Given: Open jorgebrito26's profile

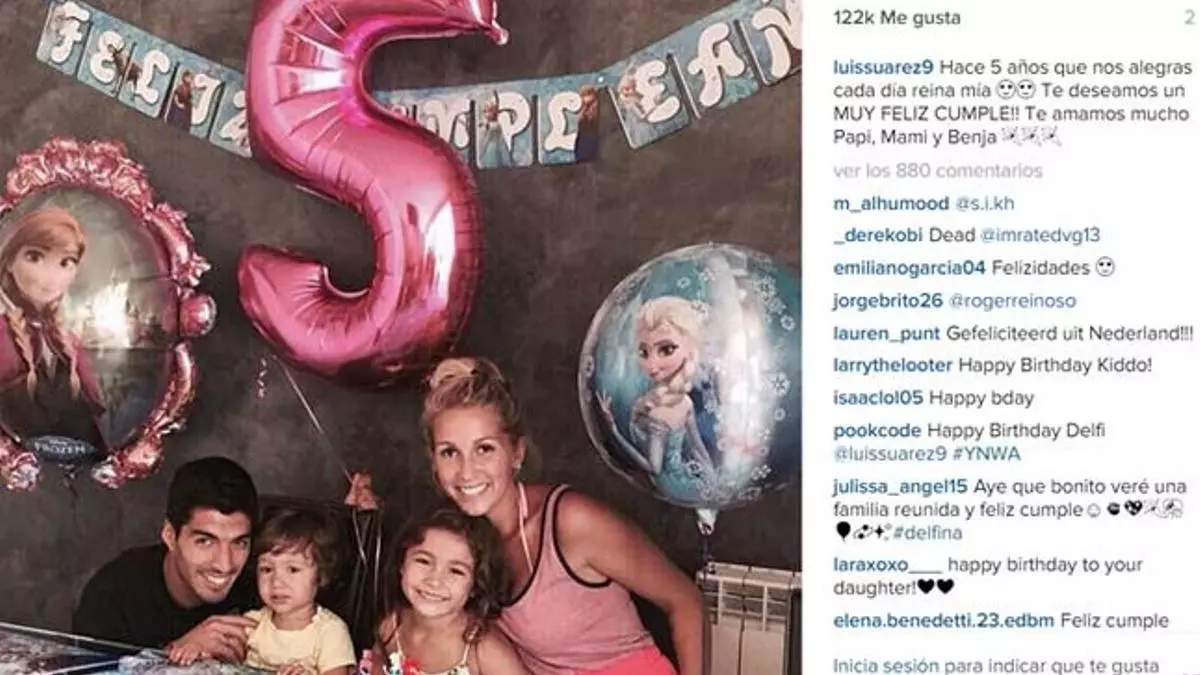Looking at the screenshot, I should pyautogui.click(x=887, y=301).
